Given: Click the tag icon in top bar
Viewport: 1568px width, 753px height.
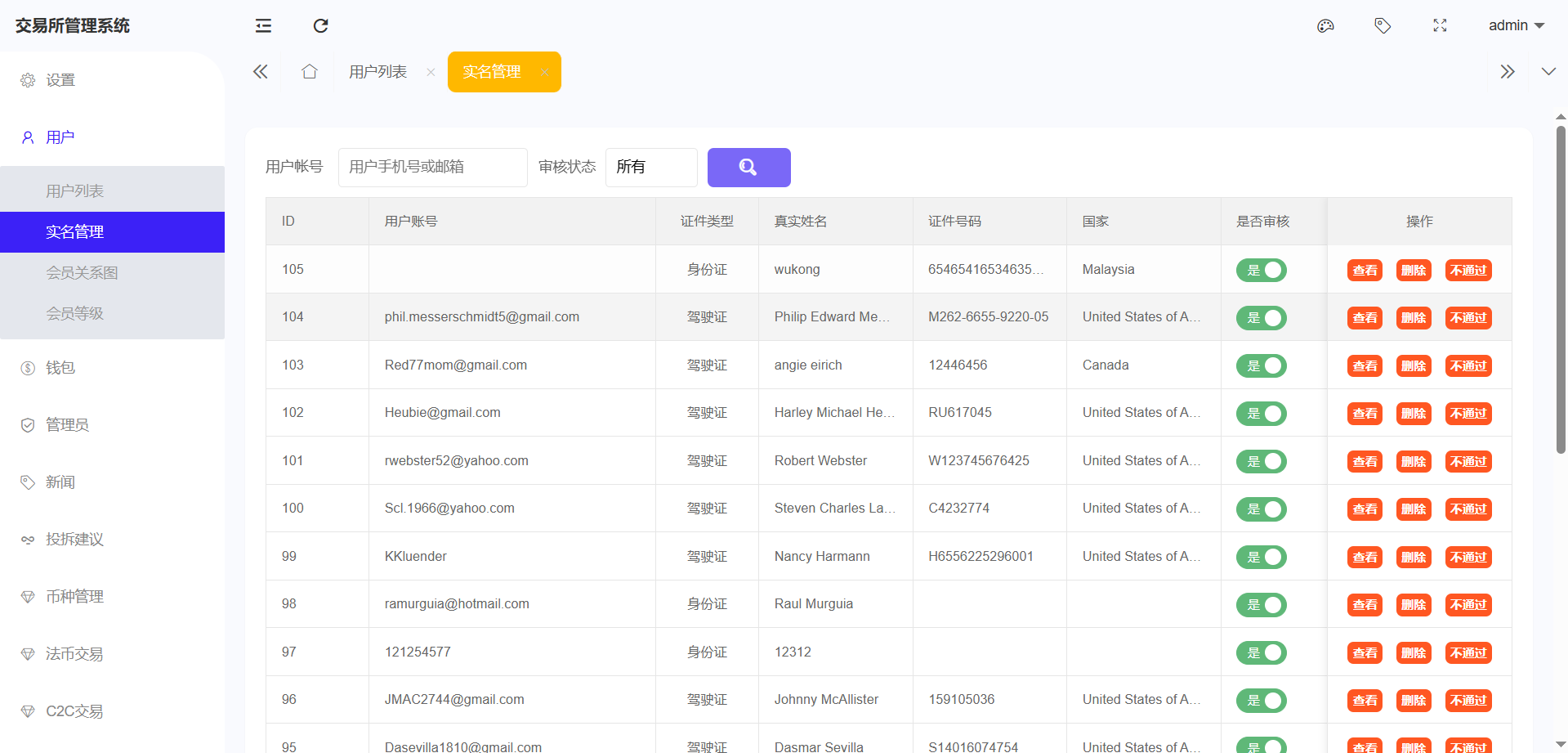Looking at the screenshot, I should (x=1383, y=26).
